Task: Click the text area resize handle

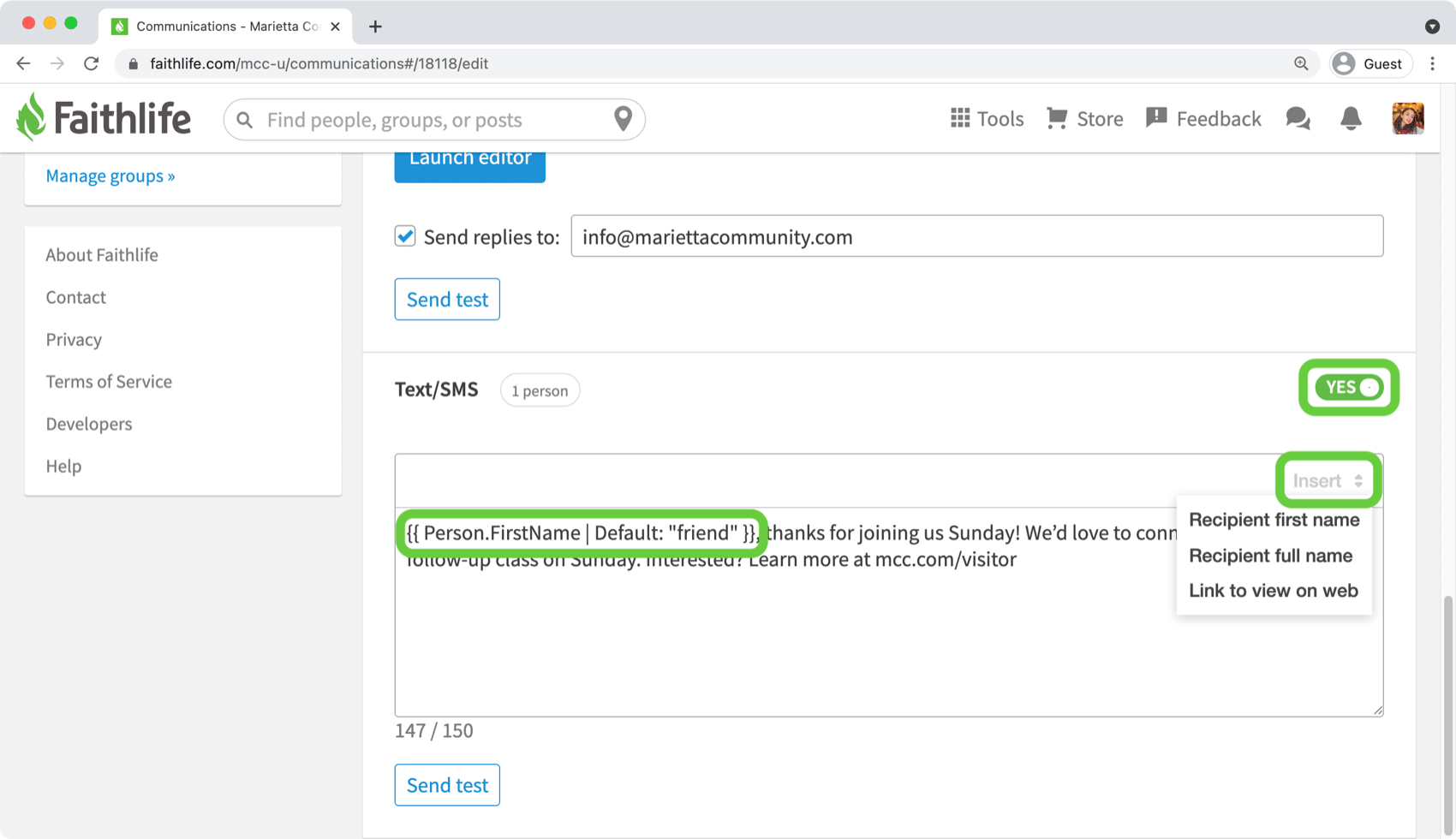Action: [1377, 710]
